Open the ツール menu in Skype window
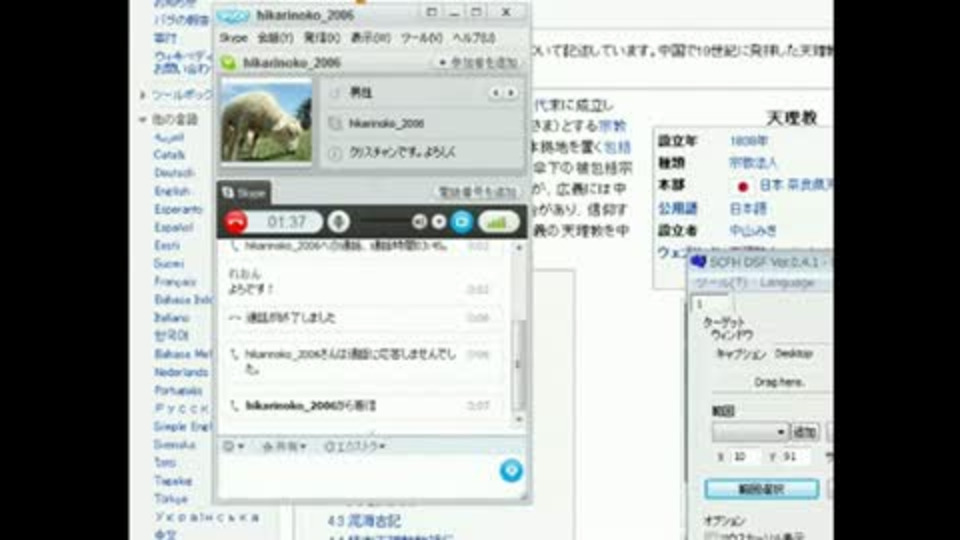Viewport: 960px width, 540px height. (x=421, y=38)
